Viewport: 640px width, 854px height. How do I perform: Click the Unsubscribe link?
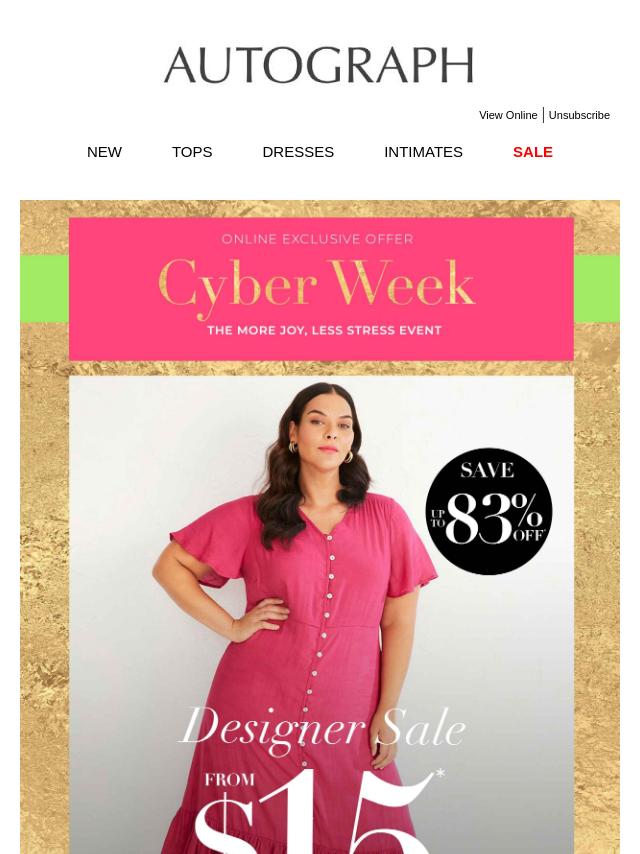(x=579, y=115)
